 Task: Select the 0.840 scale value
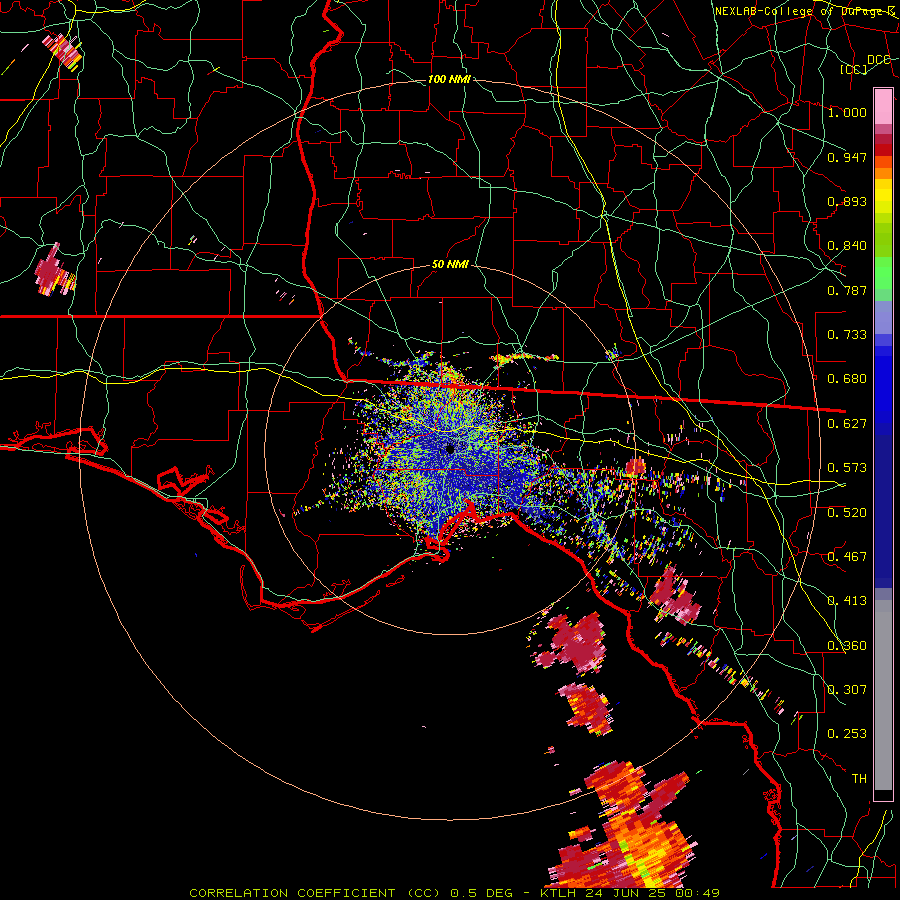[847, 246]
